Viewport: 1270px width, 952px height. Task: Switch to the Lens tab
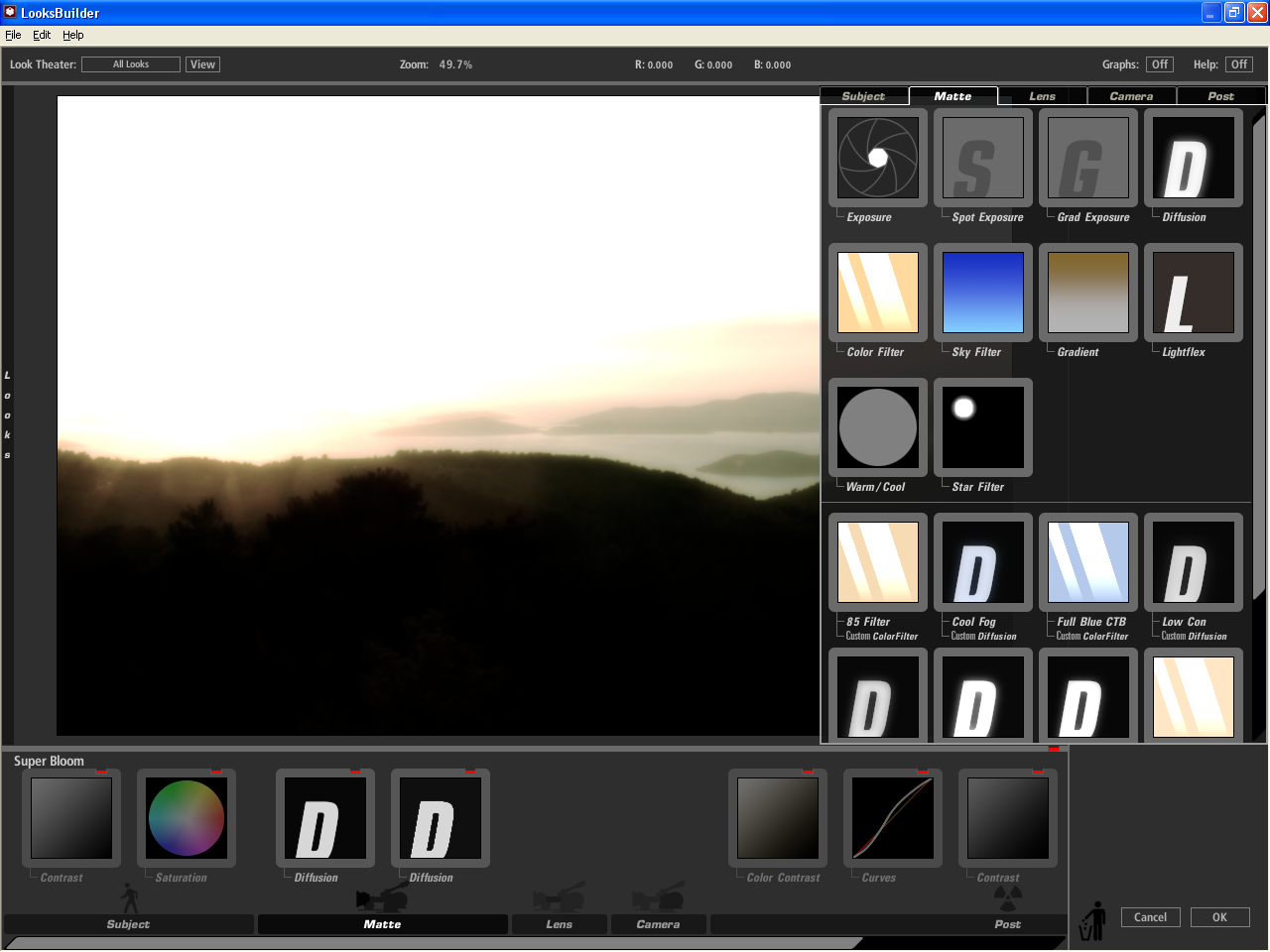click(x=1042, y=95)
